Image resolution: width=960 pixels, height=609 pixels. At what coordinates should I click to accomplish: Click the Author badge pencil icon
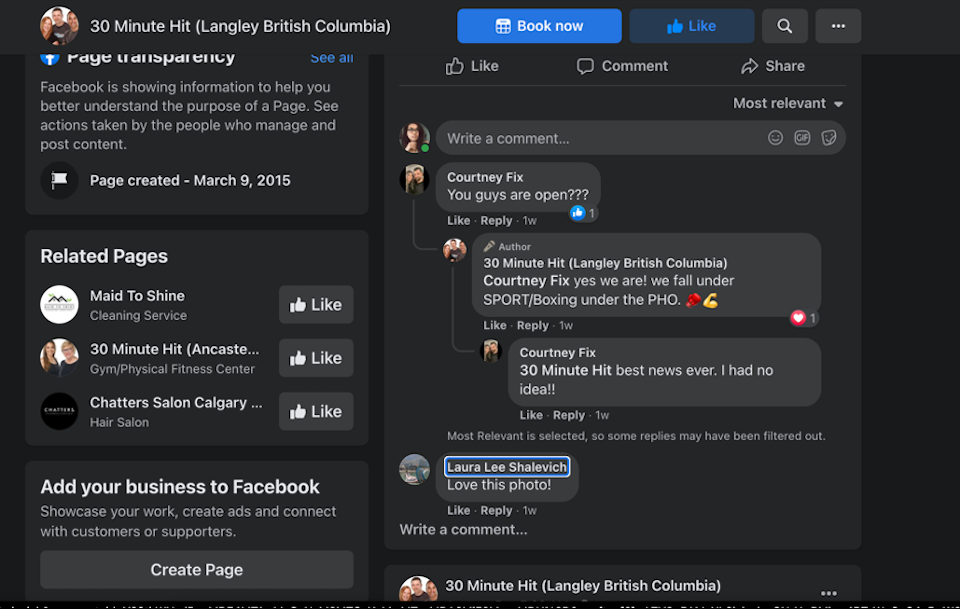point(489,247)
